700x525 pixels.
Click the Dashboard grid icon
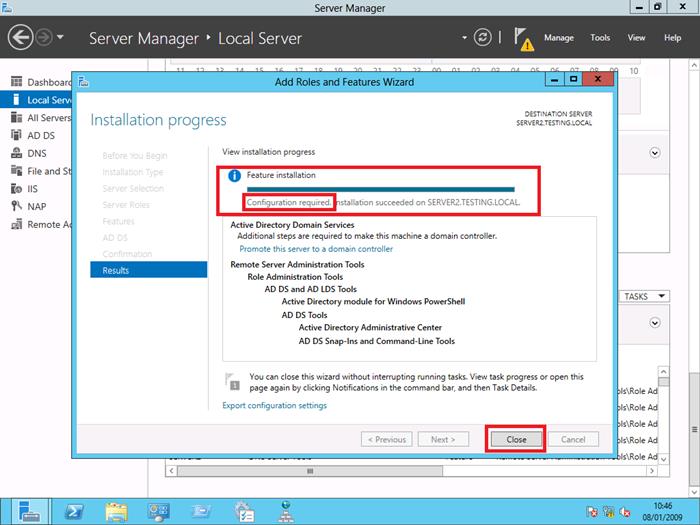click(16, 82)
